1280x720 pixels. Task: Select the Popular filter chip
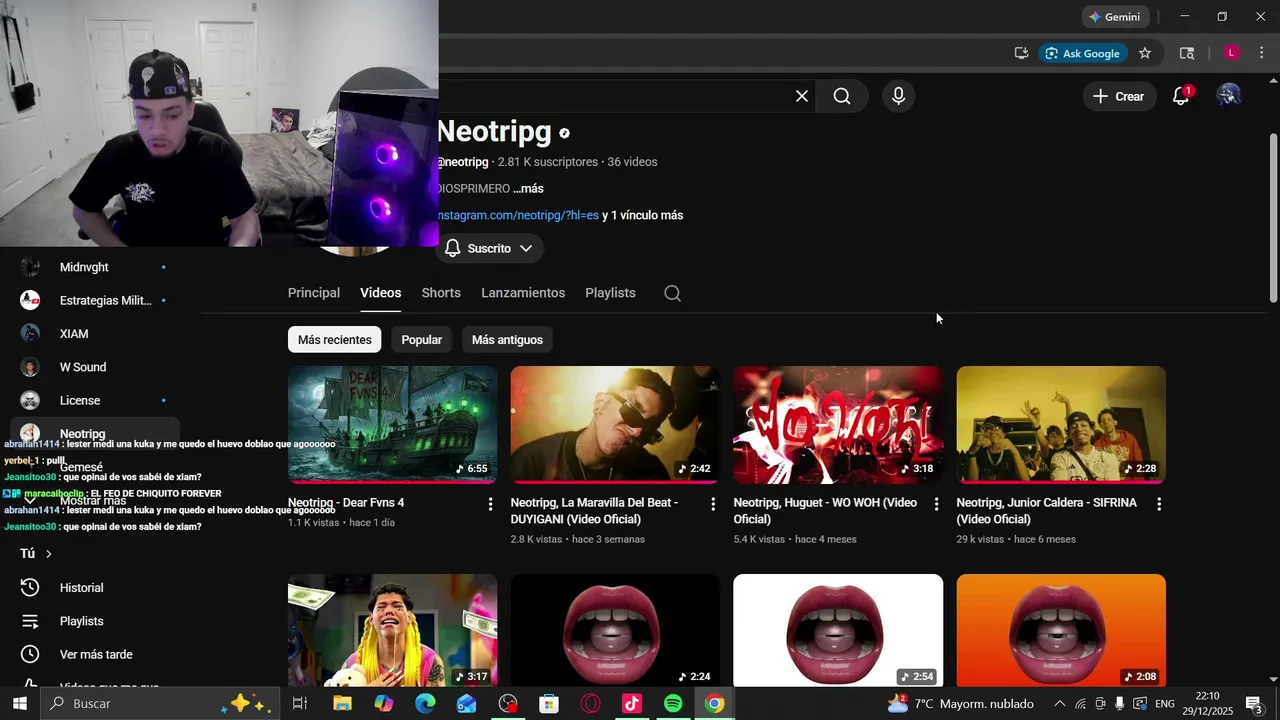pos(422,340)
